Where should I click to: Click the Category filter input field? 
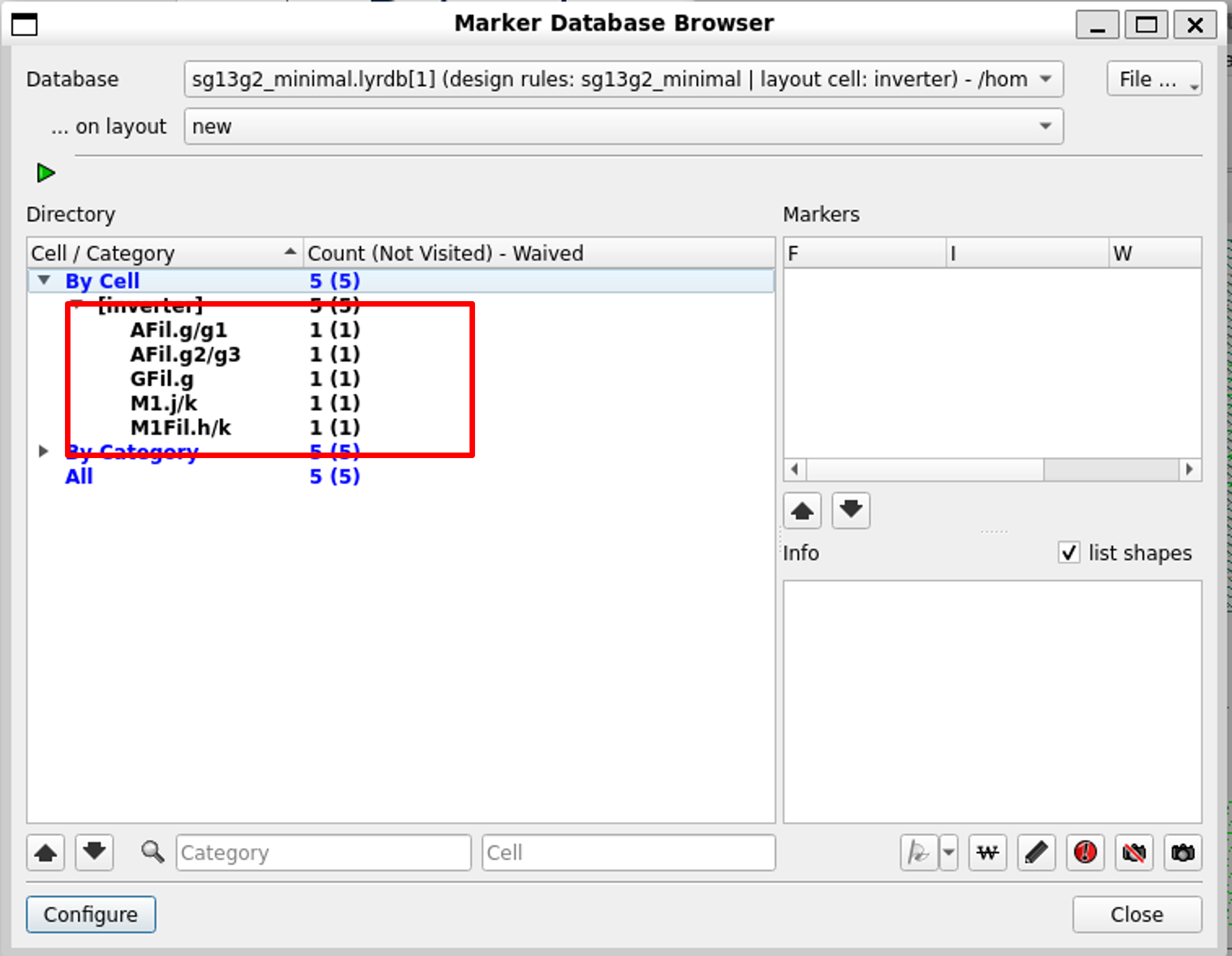[323, 852]
